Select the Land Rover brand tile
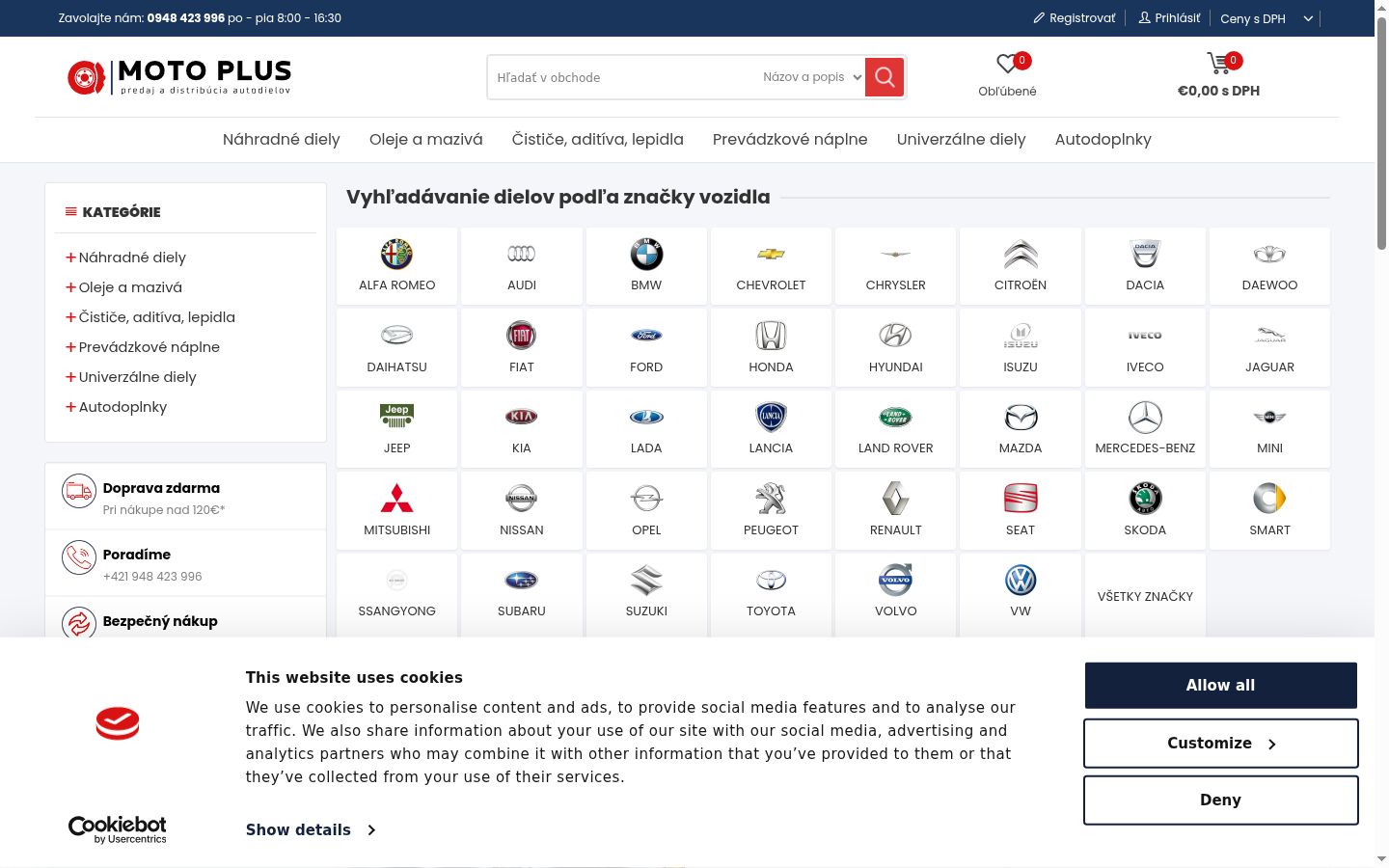The height and width of the screenshot is (868, 1389). (x=895, y=429)
